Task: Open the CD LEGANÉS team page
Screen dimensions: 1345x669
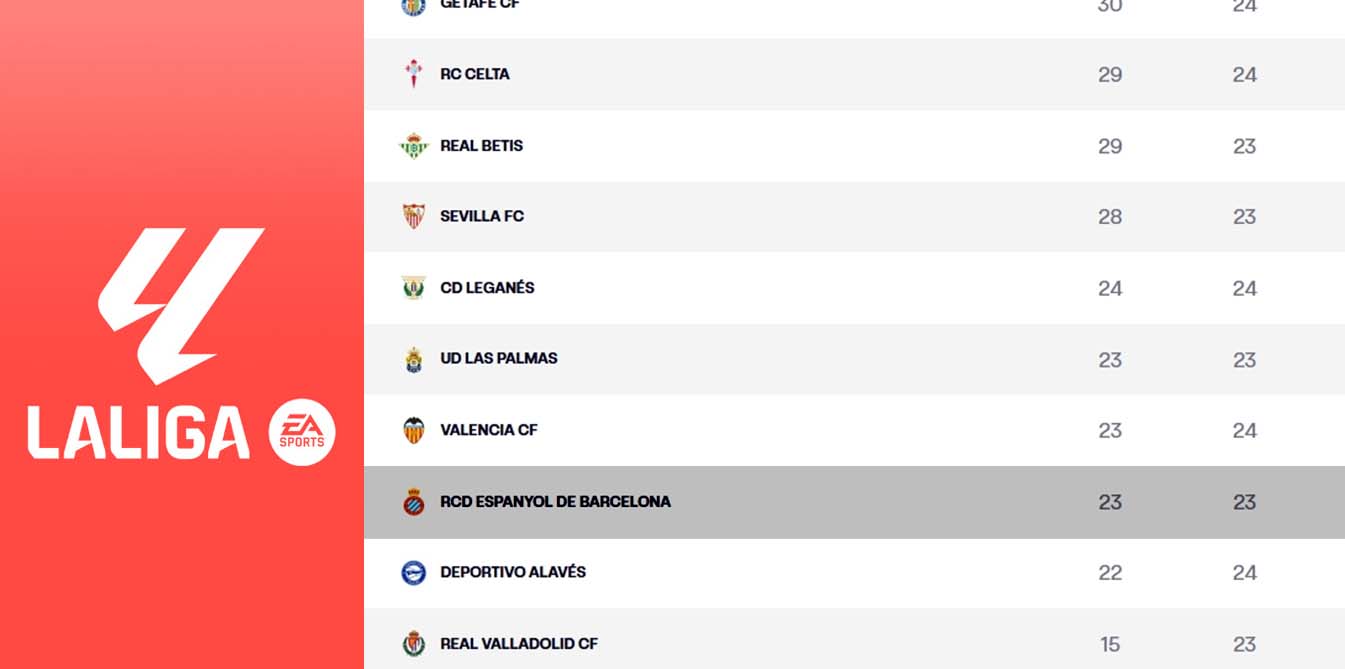Action: [487, 288]
